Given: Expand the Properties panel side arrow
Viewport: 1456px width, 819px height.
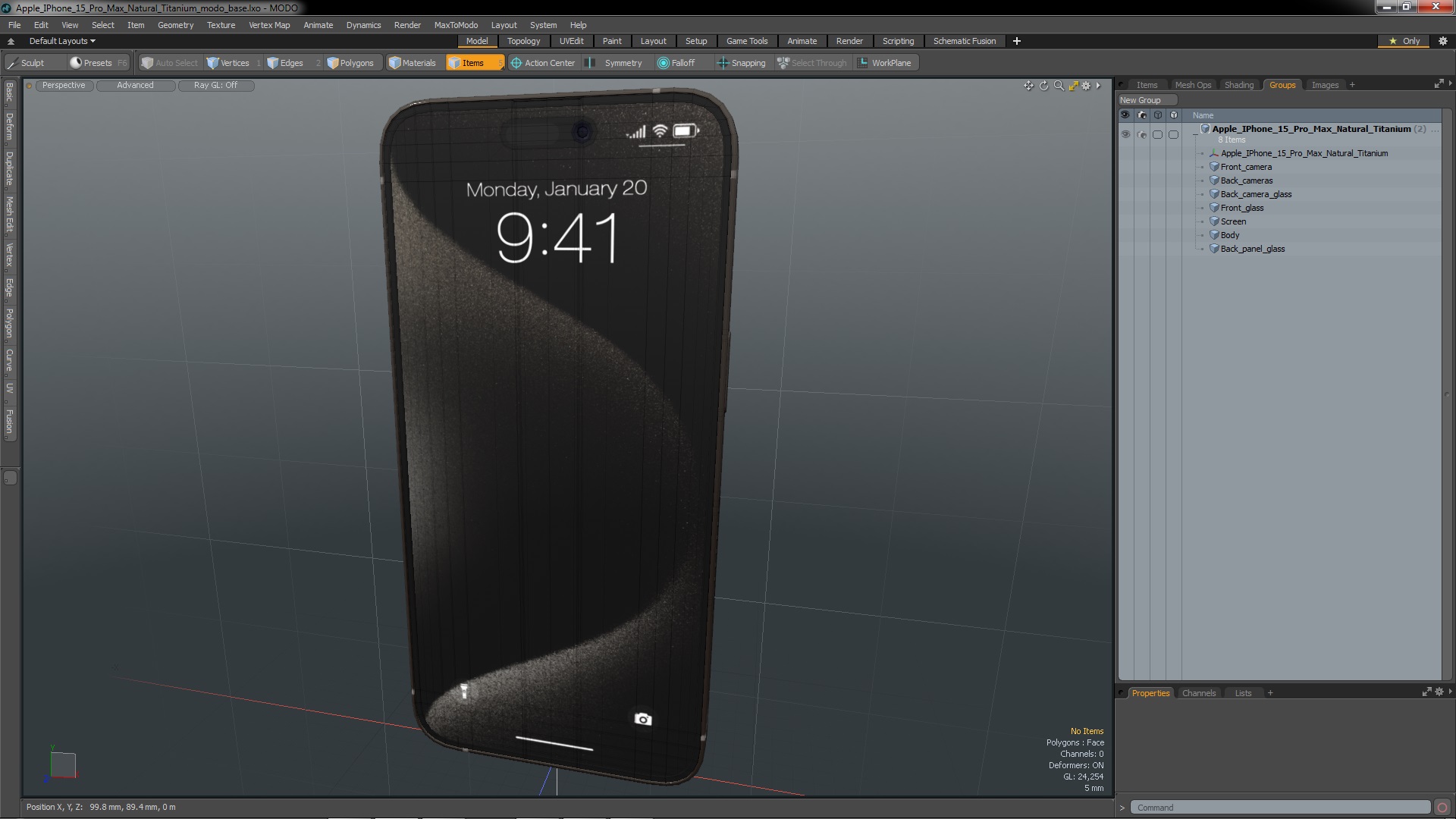Looking at the screenshot, I should (1450, 692).
